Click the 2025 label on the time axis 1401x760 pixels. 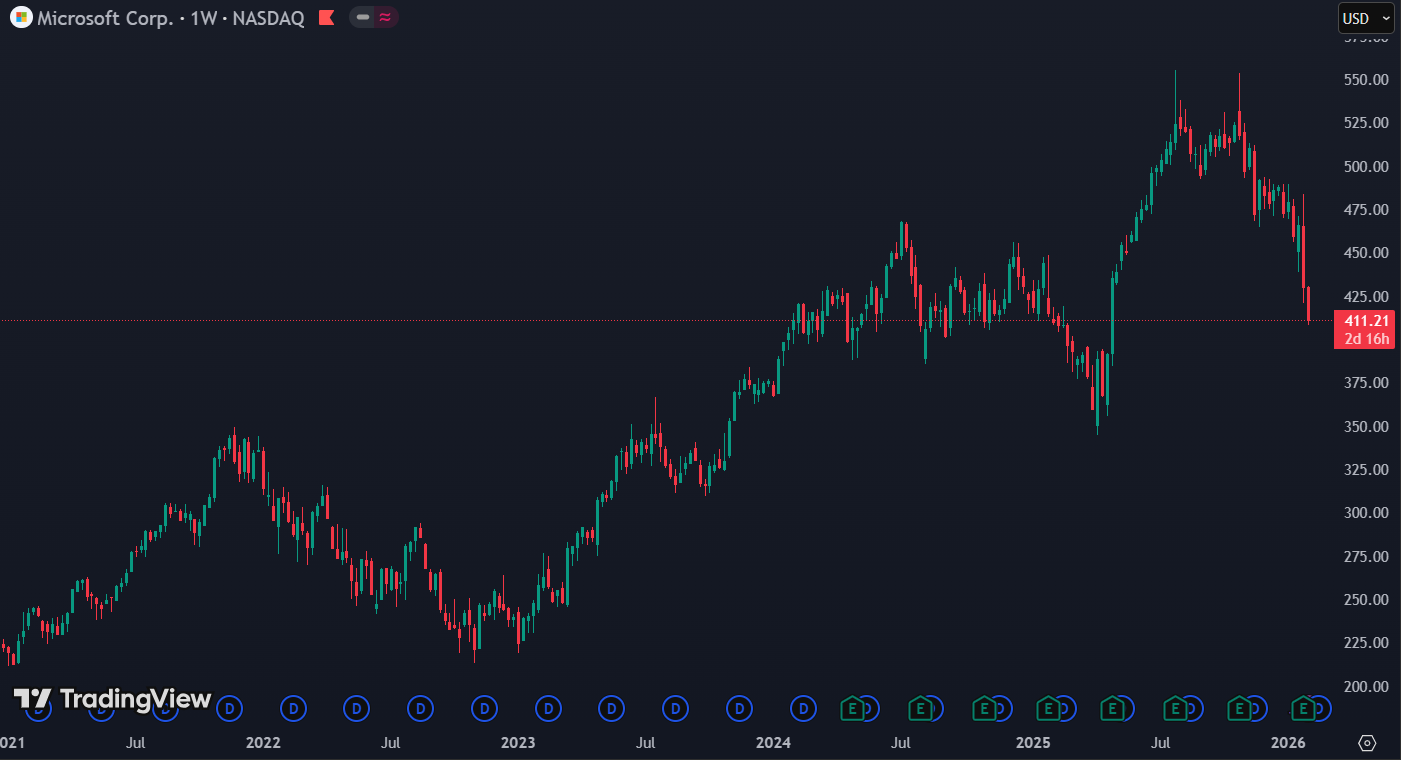pos(1033,743)
